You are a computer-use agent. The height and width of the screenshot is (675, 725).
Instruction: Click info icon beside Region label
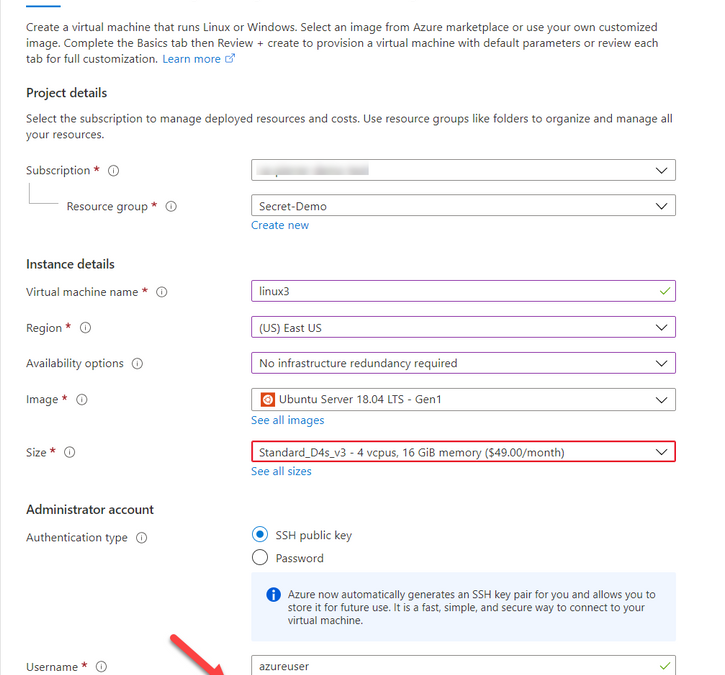[x=85, y=328]
